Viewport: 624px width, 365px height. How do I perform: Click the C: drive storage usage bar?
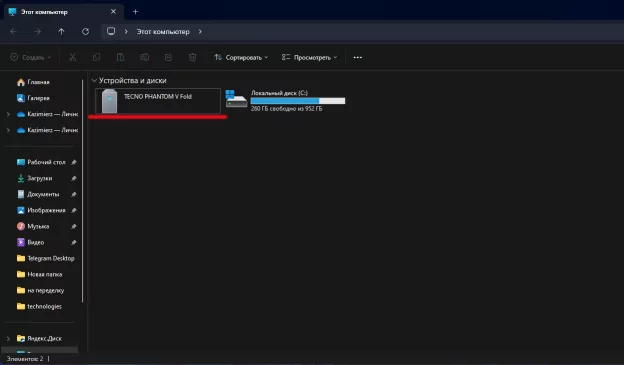[298, 101]
